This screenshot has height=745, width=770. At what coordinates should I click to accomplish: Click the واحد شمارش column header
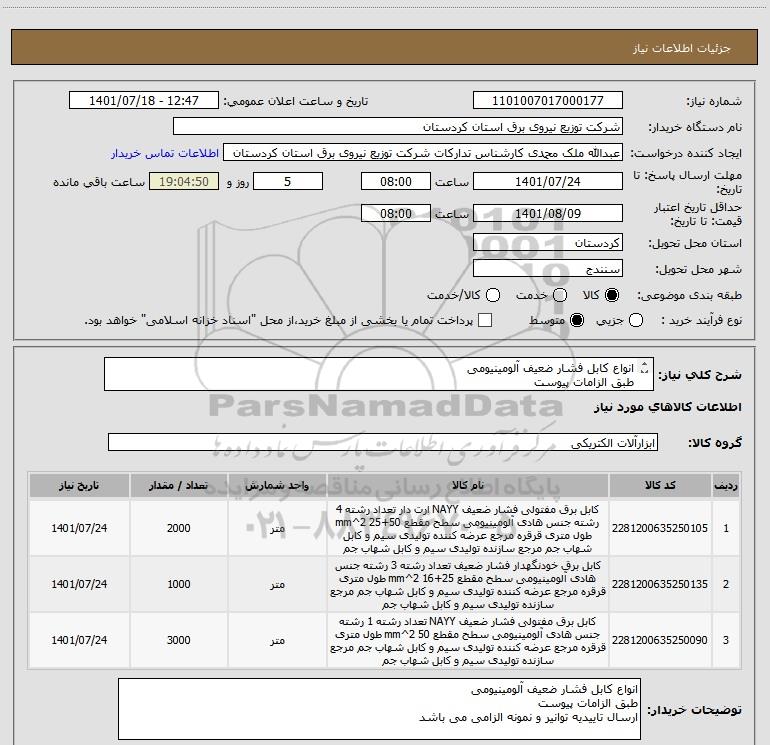point(277,485)
